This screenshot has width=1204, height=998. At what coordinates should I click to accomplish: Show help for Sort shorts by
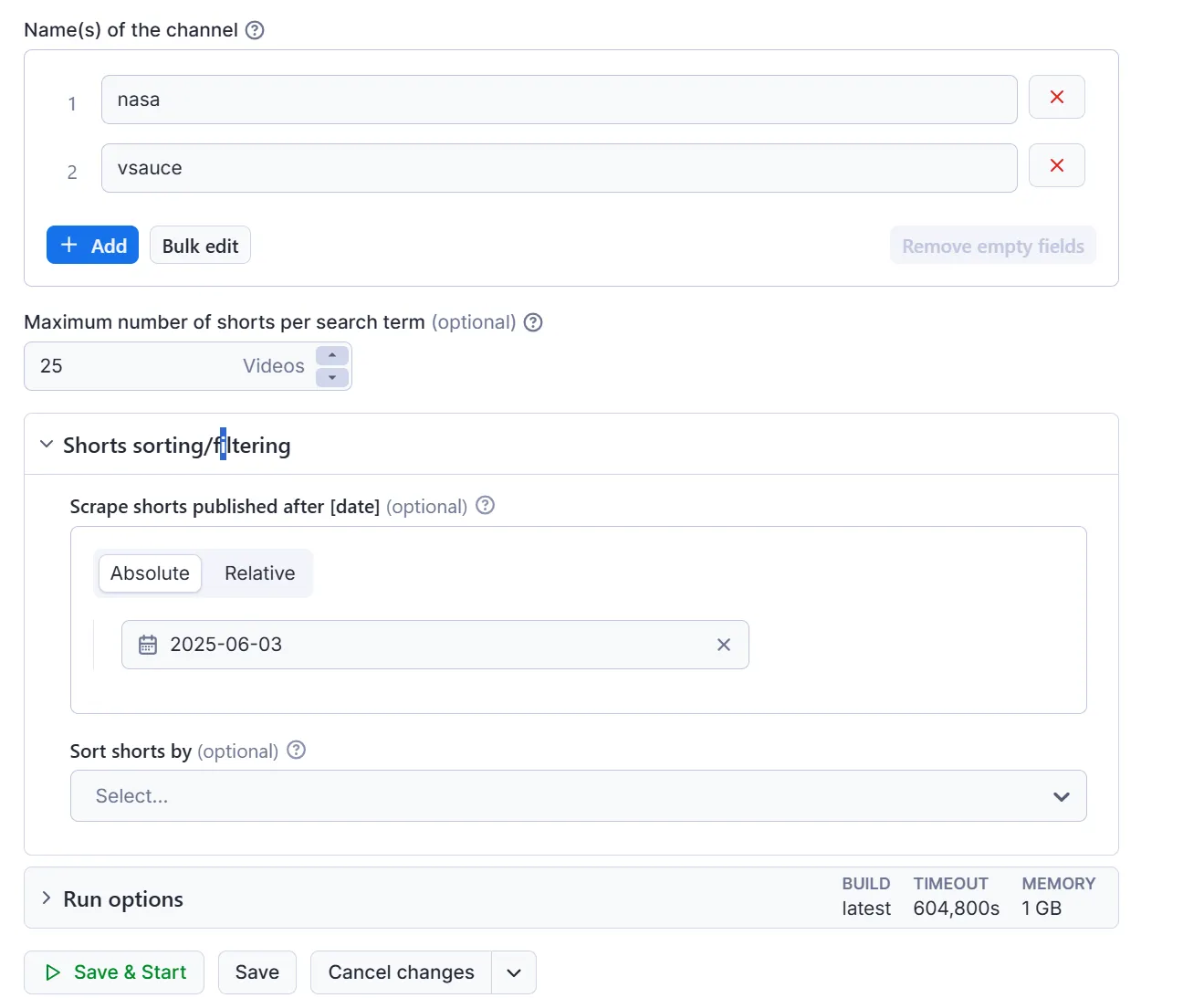[296, 750]
